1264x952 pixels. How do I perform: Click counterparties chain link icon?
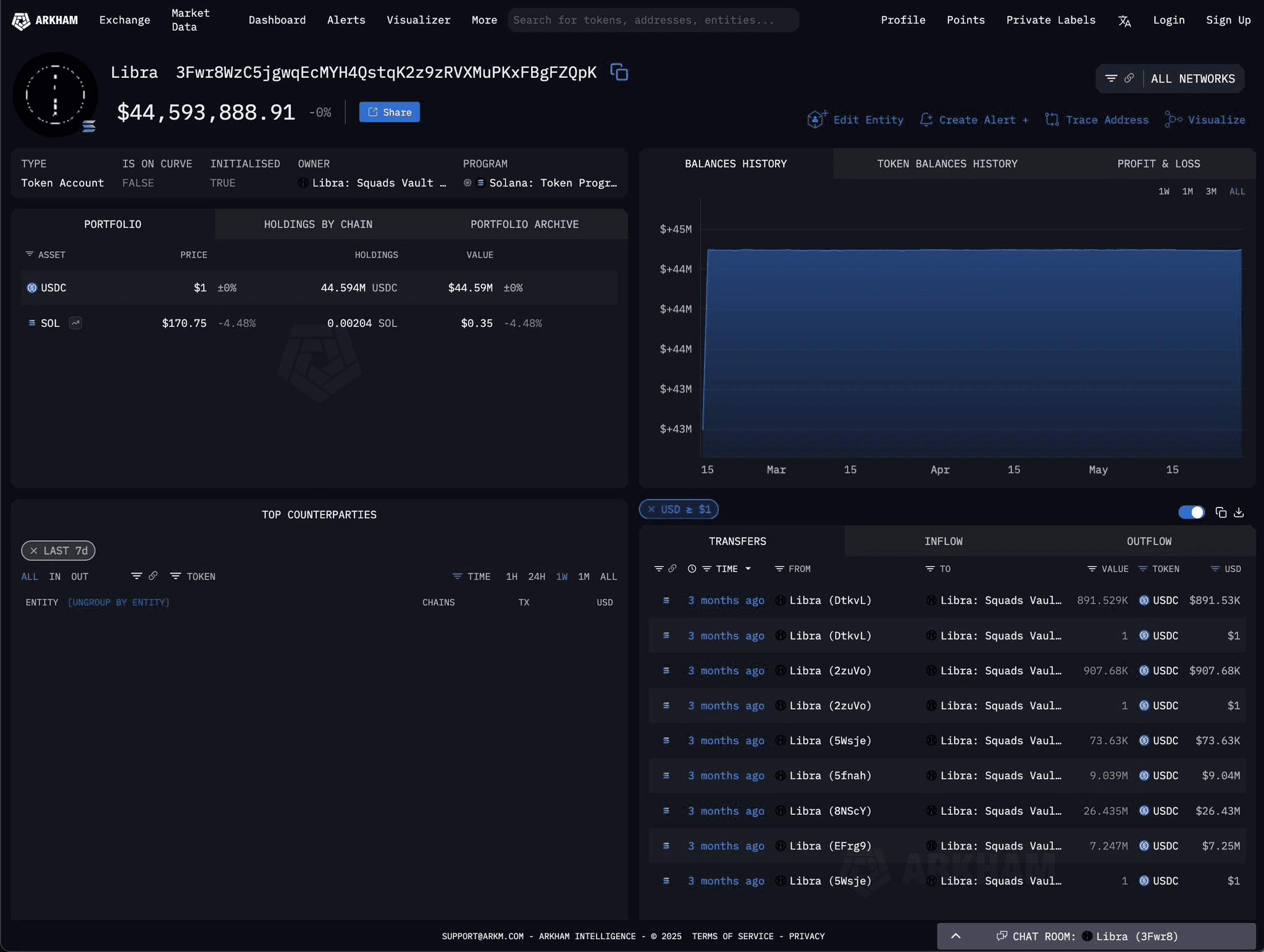[153, 576]
